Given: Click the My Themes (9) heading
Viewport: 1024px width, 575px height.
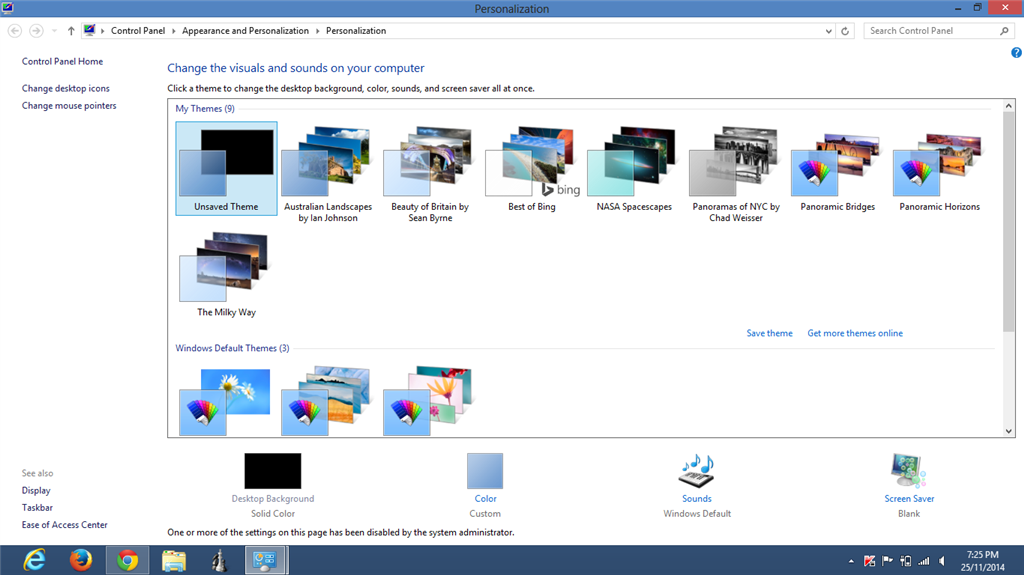Looking at the screenshot, I should click(204, 108).
